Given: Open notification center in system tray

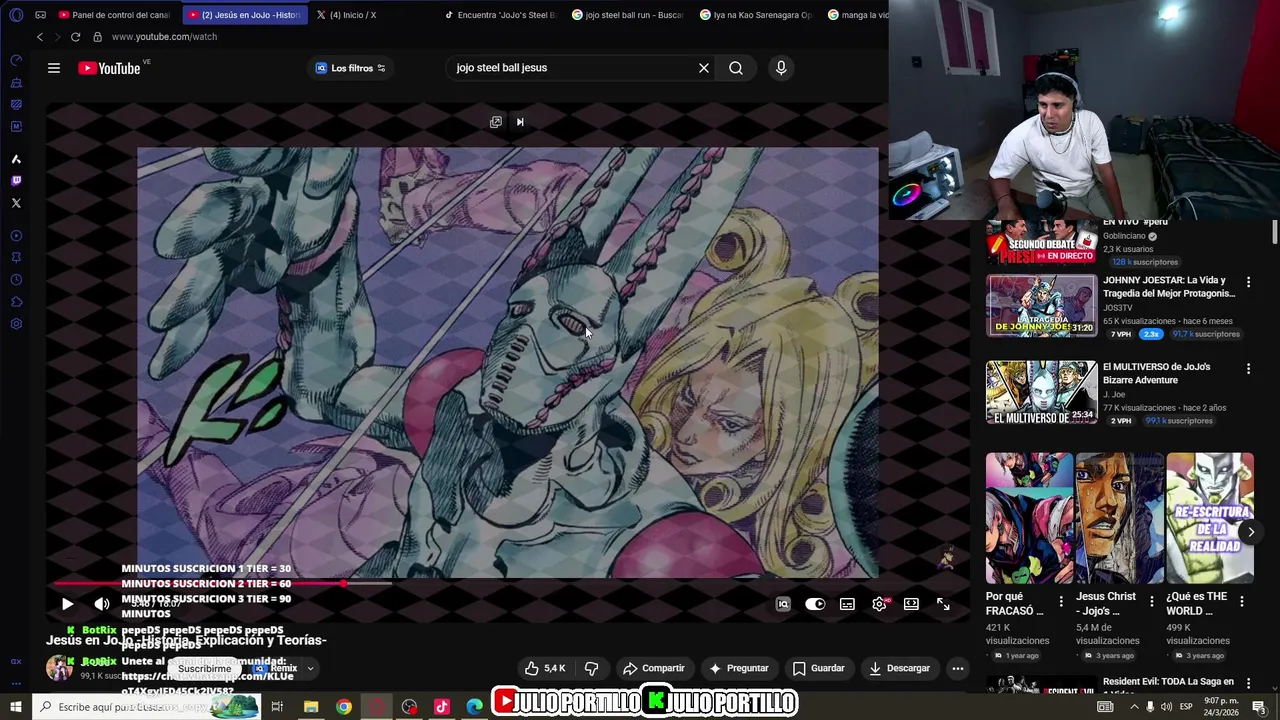Looking at the screenshot, I should 1259,707.
